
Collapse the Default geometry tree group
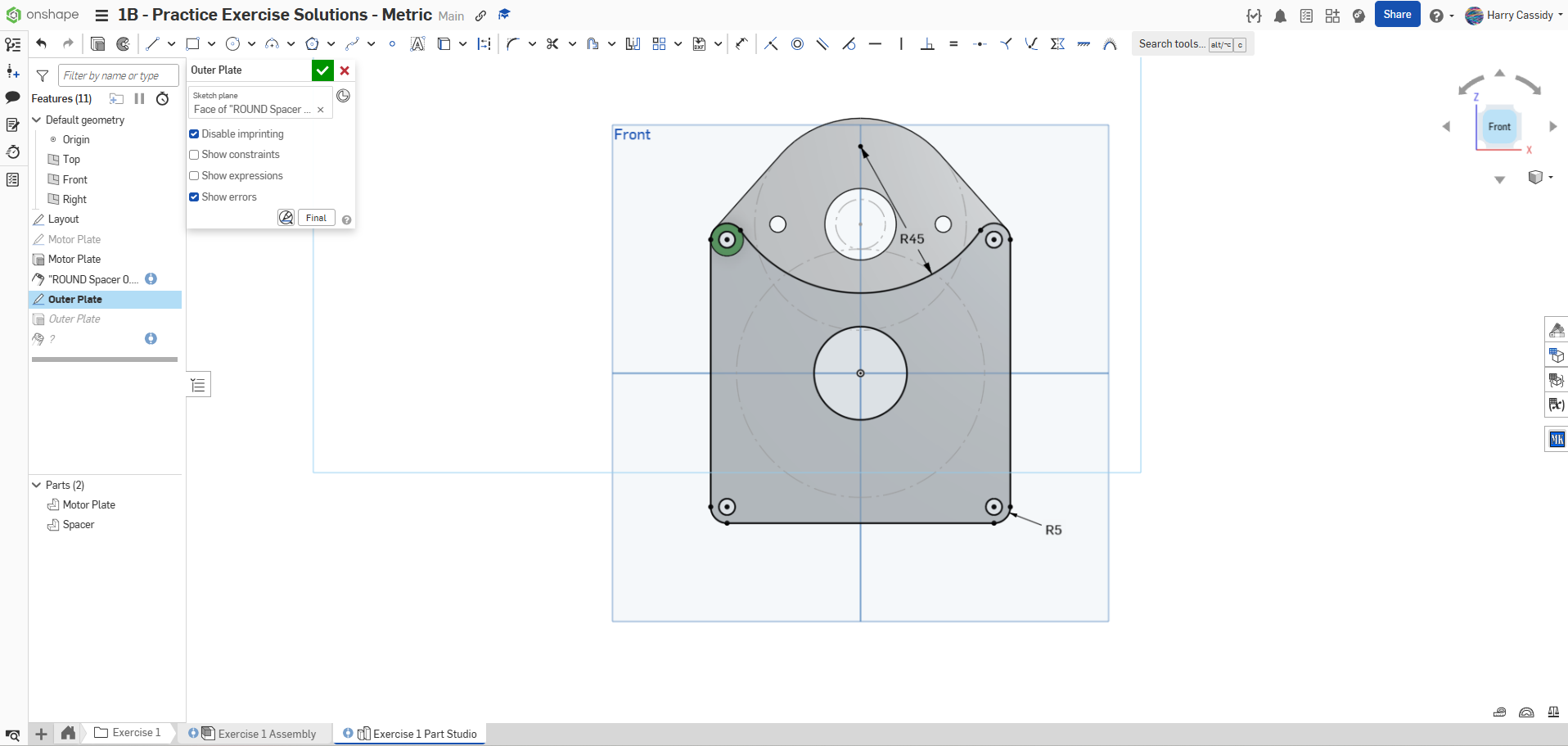coord(37,120)
